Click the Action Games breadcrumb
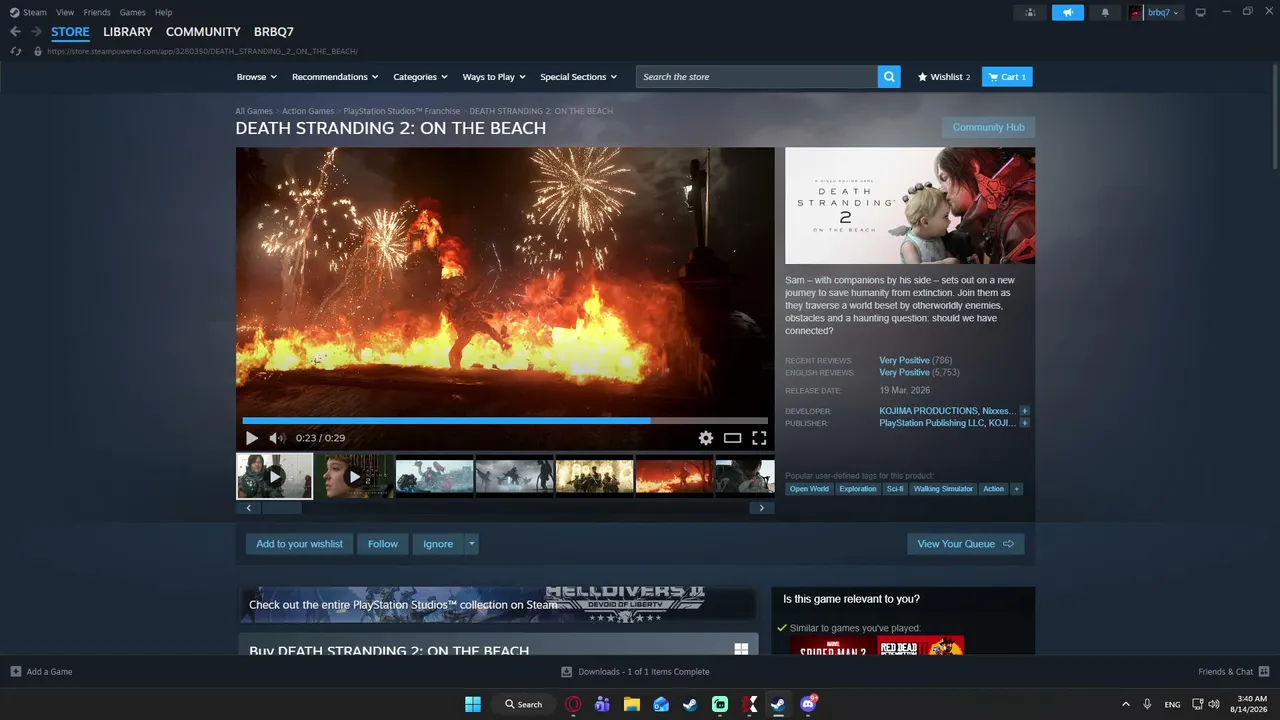 (x=308, y=111)
